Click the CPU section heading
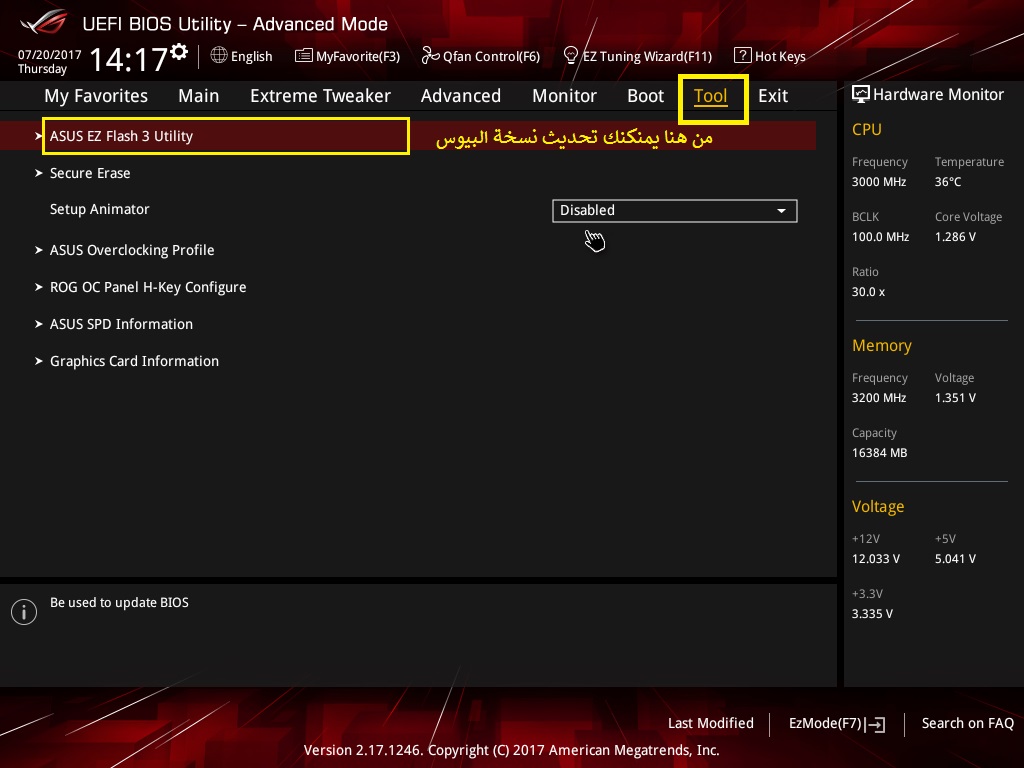 point(867,129)
